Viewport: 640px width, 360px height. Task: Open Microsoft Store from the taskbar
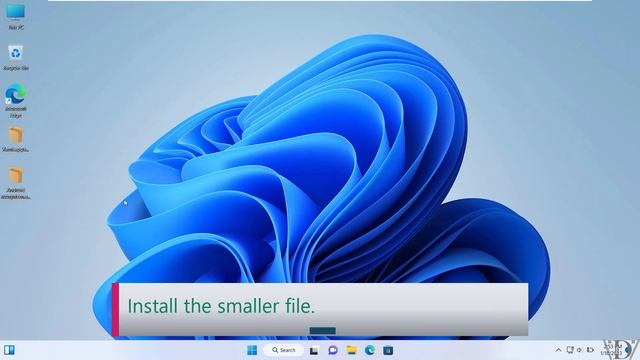[x=388, y=350]
